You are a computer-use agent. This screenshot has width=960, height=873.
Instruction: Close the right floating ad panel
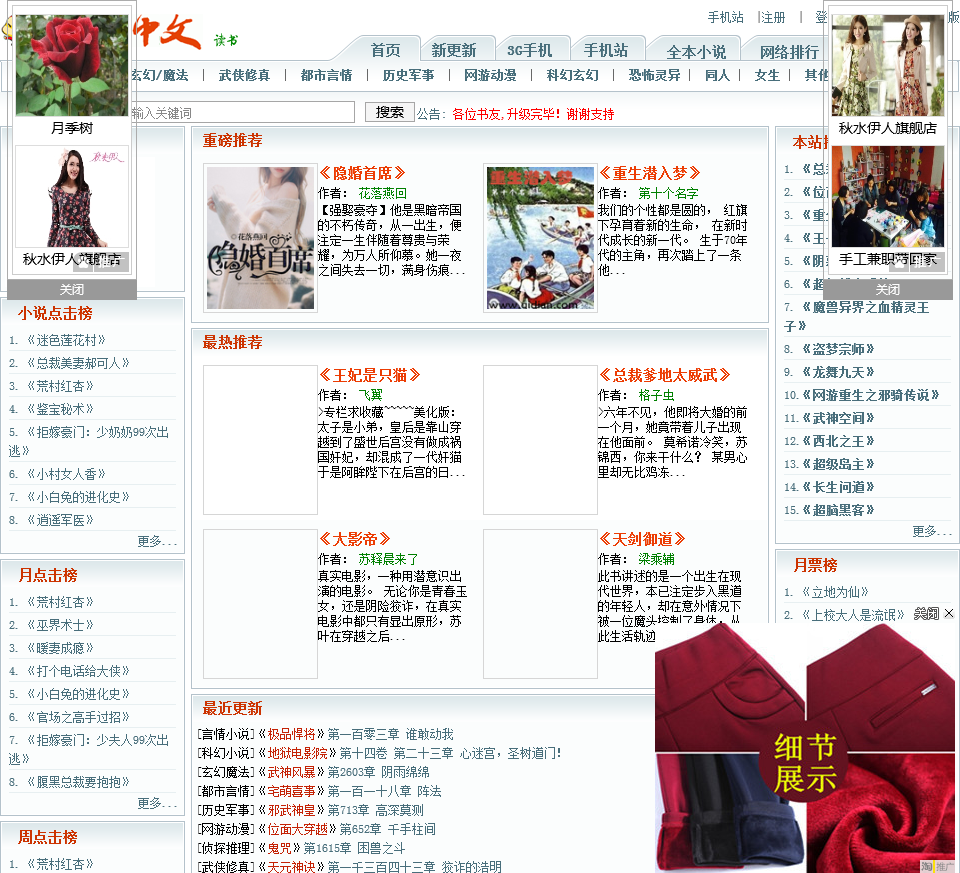pyautogui.click(x=888, y=290)
